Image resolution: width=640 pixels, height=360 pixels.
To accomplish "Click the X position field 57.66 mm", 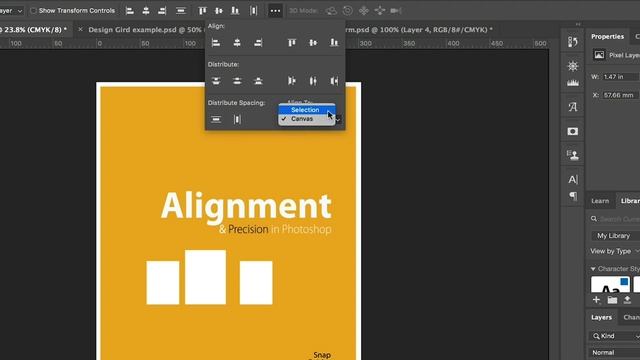I will coord(621,95).
